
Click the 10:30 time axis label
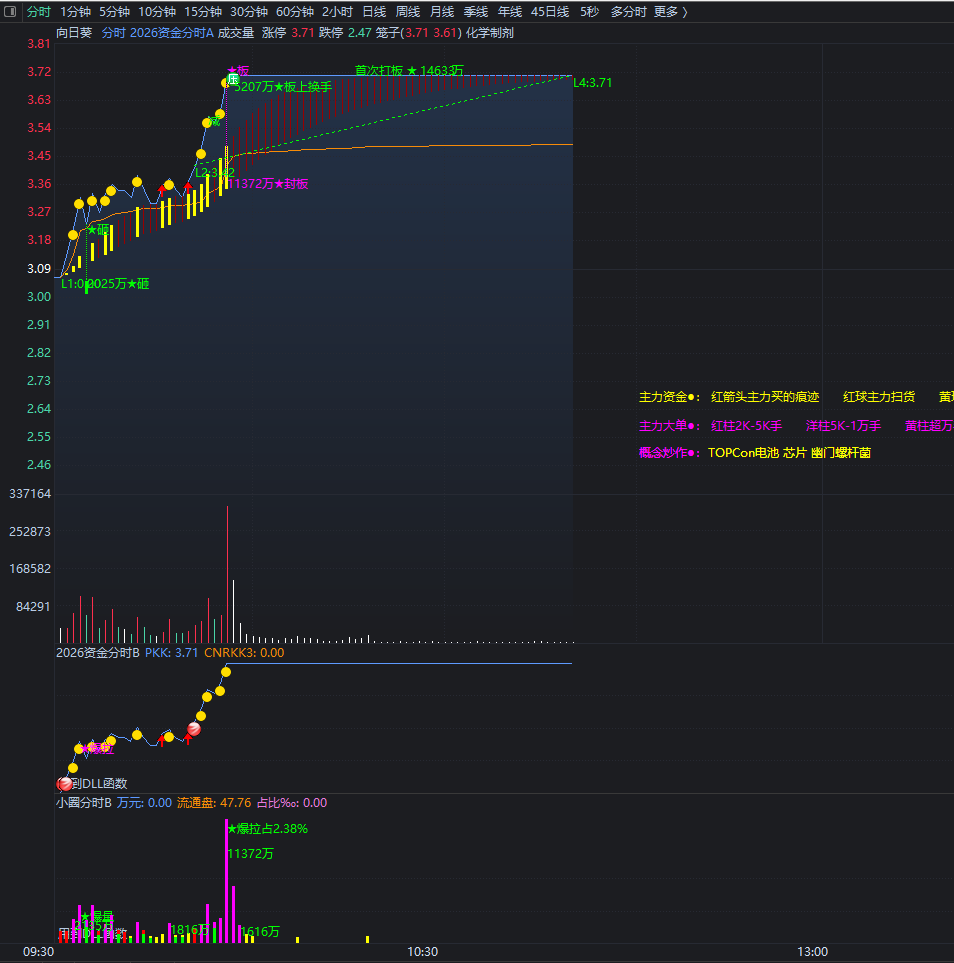click(x=423, y=952)
